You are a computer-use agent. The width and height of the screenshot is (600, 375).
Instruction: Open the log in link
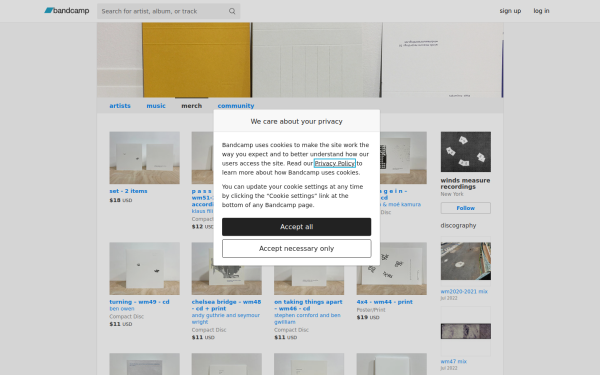pyautogui.click(x=541, y=11)
